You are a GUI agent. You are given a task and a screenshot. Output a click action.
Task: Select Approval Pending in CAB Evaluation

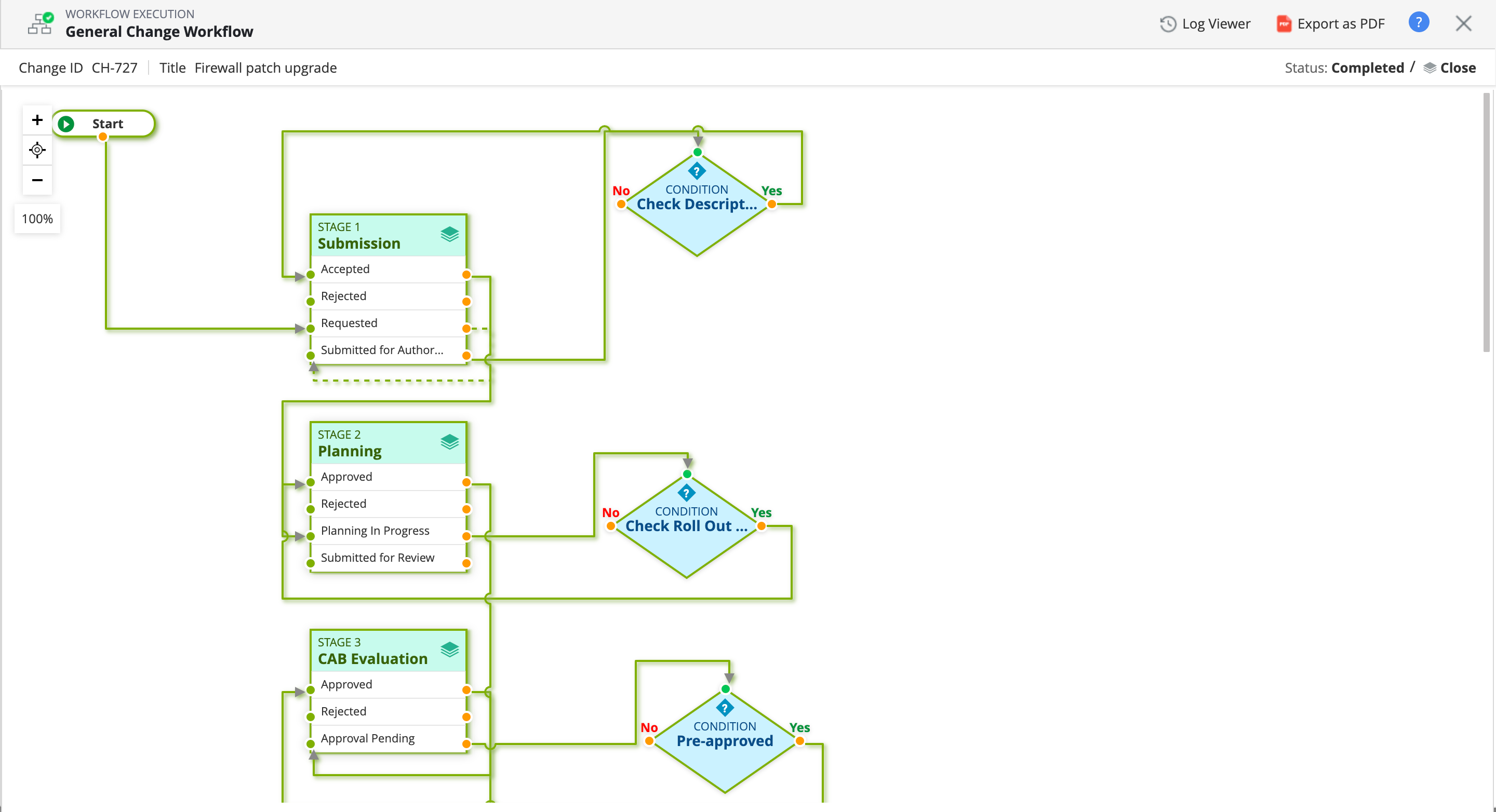coord(367,738)
